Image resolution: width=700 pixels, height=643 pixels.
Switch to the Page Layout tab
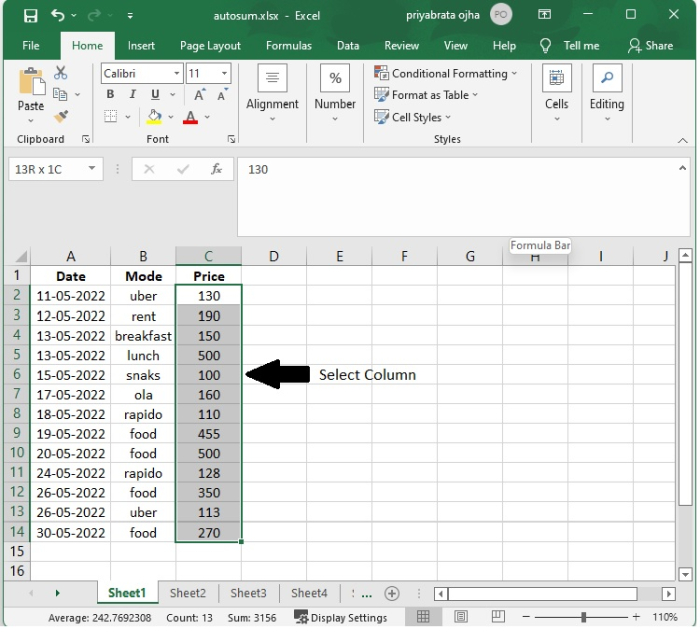click(210, 46)
